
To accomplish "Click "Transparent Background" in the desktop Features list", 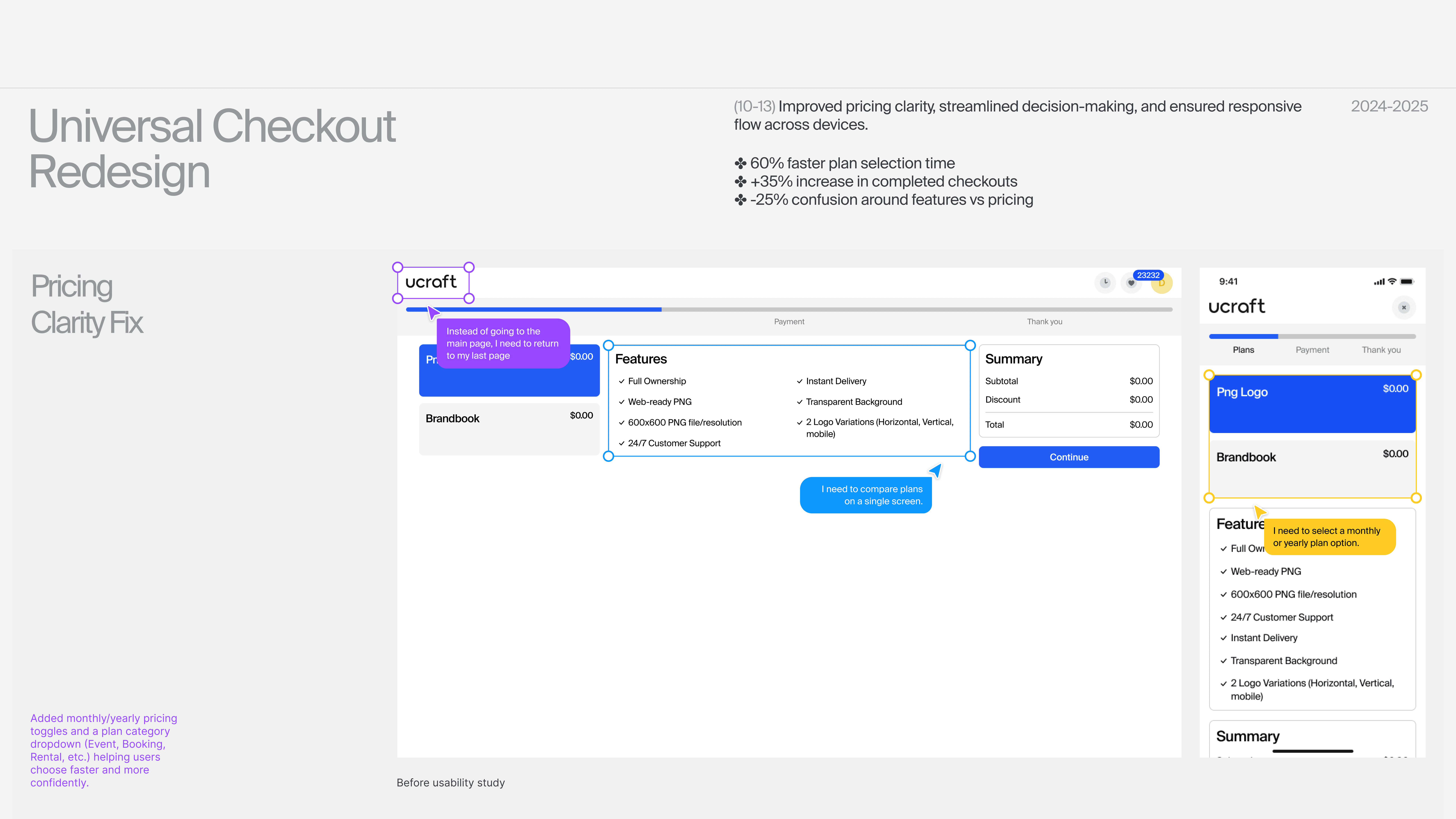I will (x=854, y=402).
